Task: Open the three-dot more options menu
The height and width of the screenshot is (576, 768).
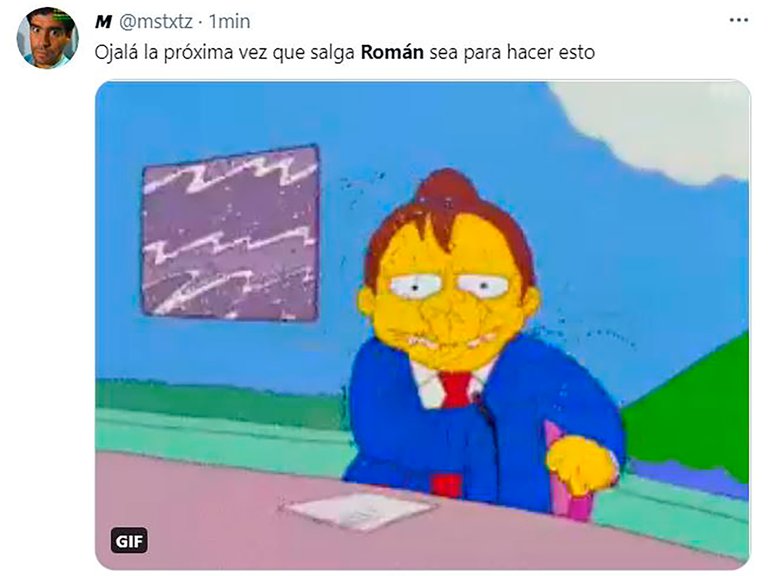Action: click(739, 21)
